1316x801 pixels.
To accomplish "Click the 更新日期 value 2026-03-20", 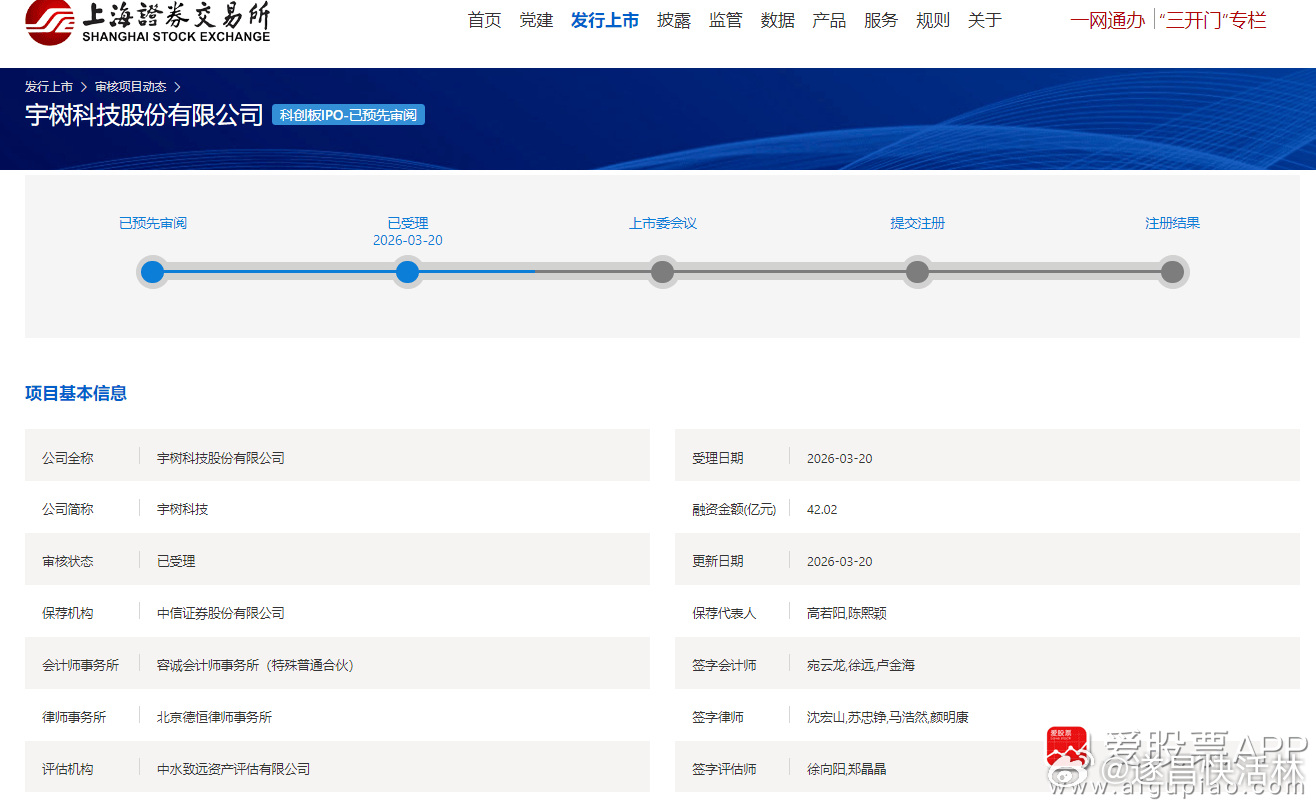I will (x=840, y=561).
